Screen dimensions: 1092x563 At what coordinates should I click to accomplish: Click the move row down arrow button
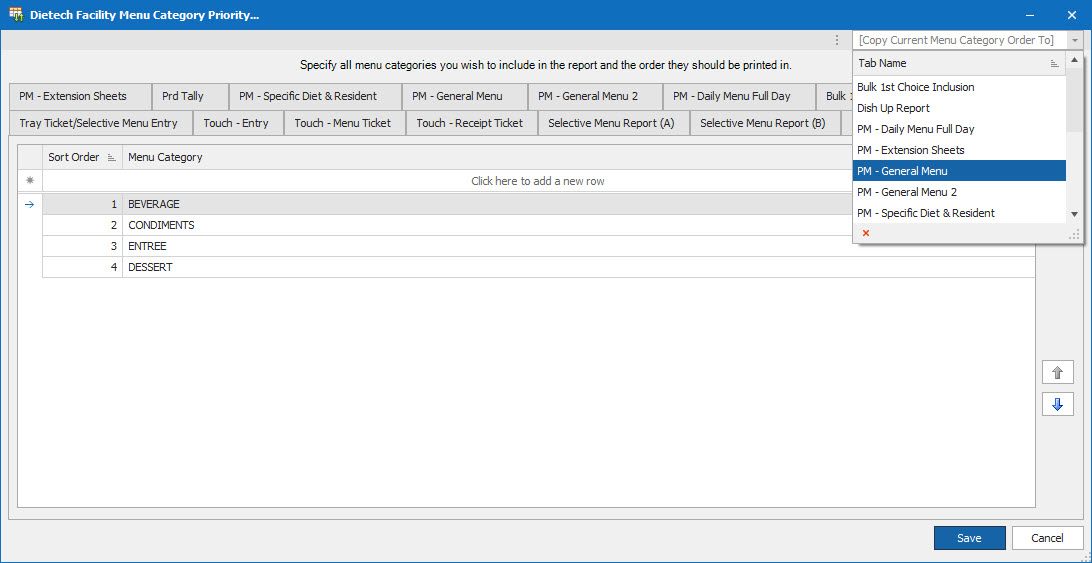1057,404
